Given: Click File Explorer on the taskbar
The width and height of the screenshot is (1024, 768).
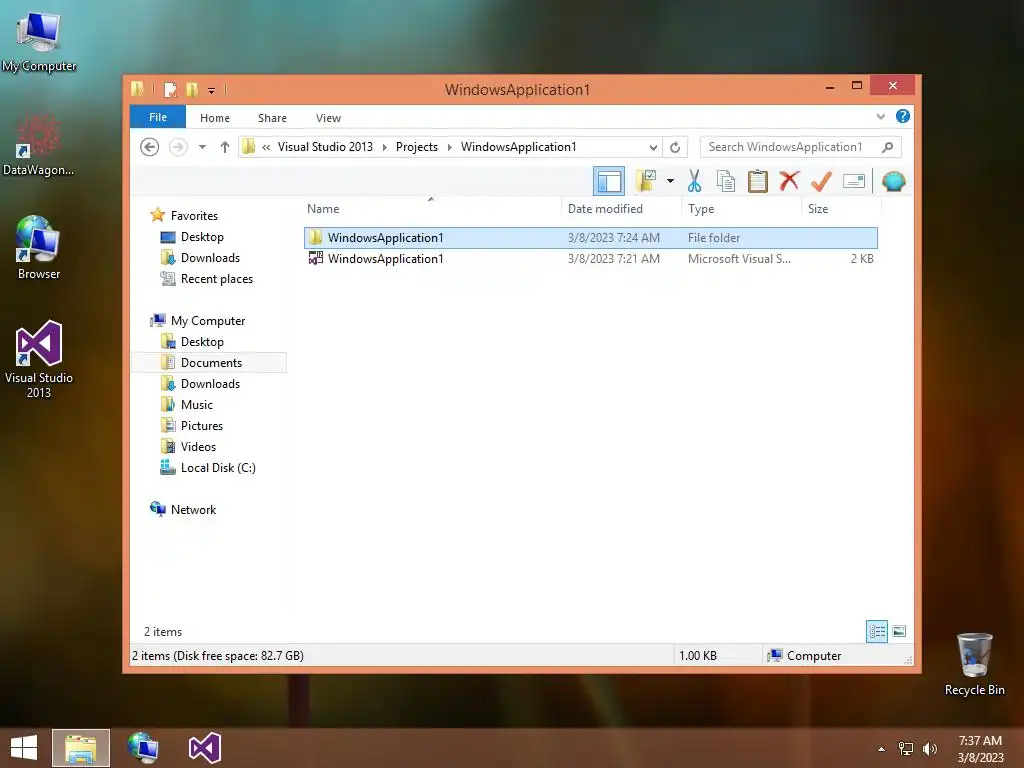Looking at the screenshot, I should coord(81,748).
